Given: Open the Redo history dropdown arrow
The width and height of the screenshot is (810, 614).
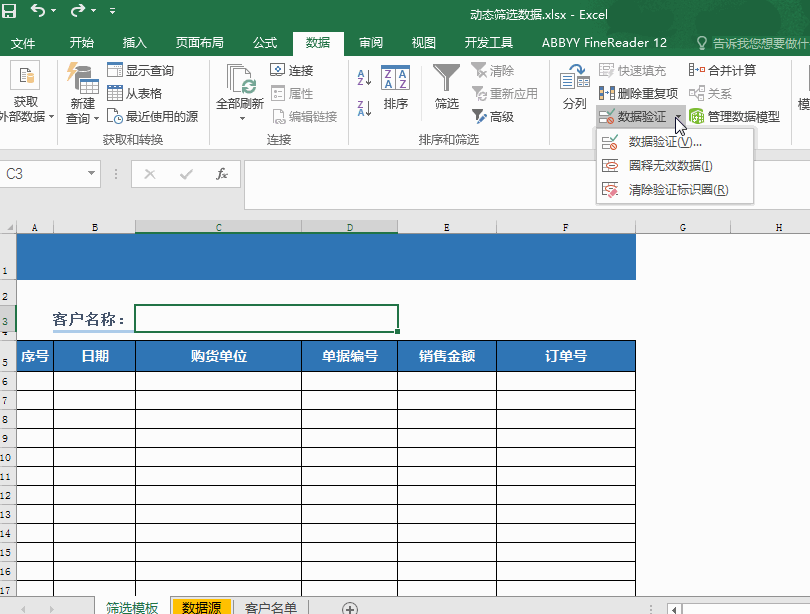Looking at the screenshot, I should [94, 10].
